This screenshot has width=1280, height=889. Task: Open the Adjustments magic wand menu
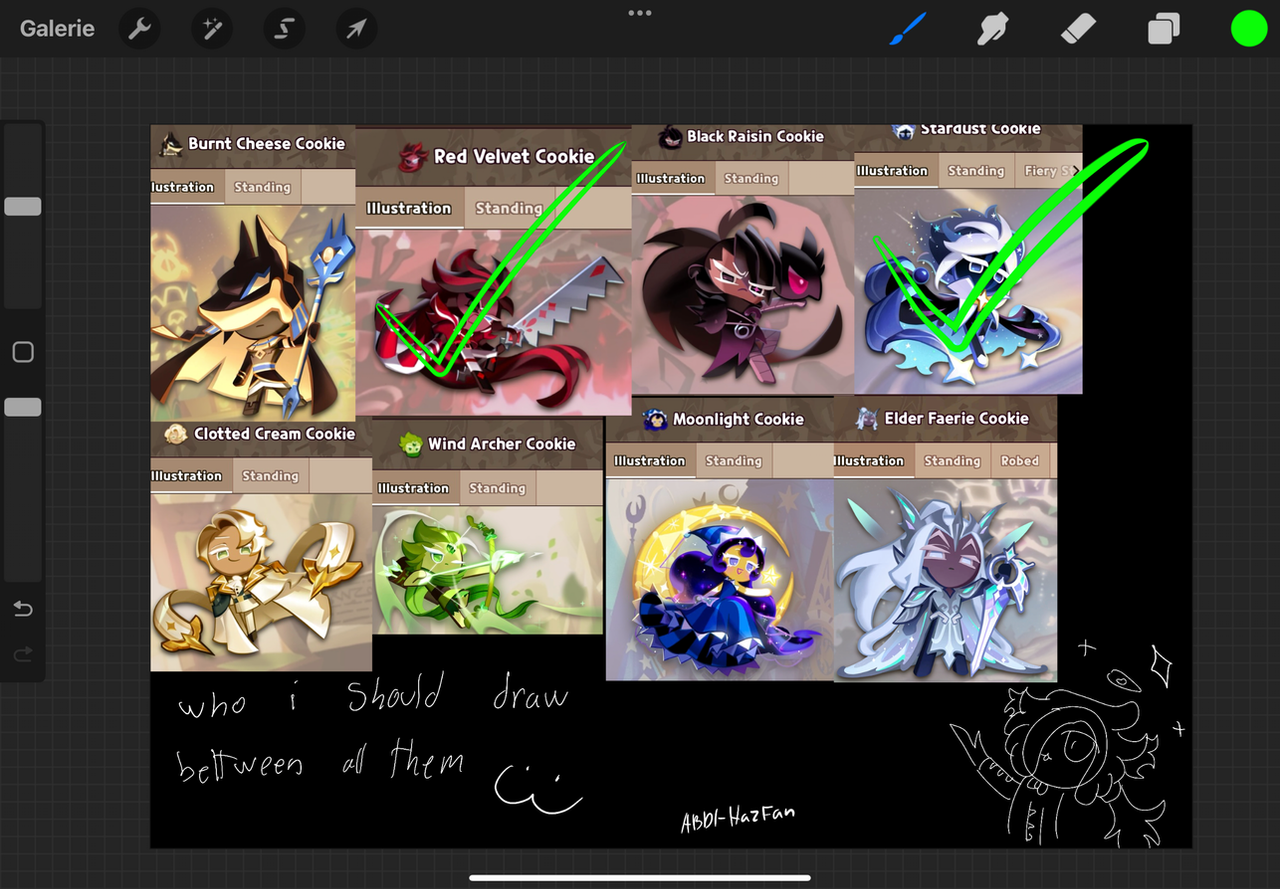(212, 29)
